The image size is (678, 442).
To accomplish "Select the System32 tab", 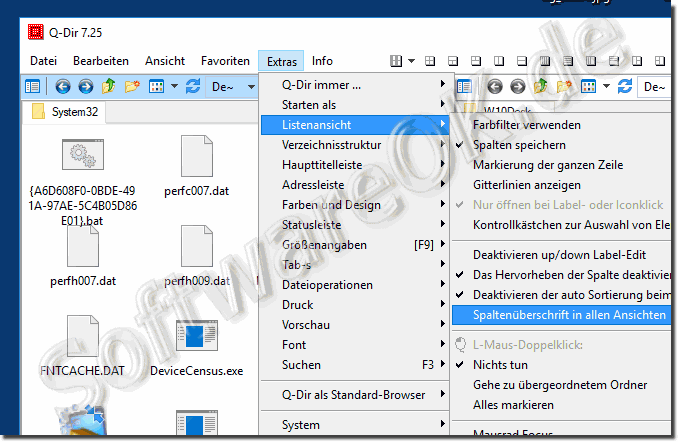I will click(x=64, y=112).
